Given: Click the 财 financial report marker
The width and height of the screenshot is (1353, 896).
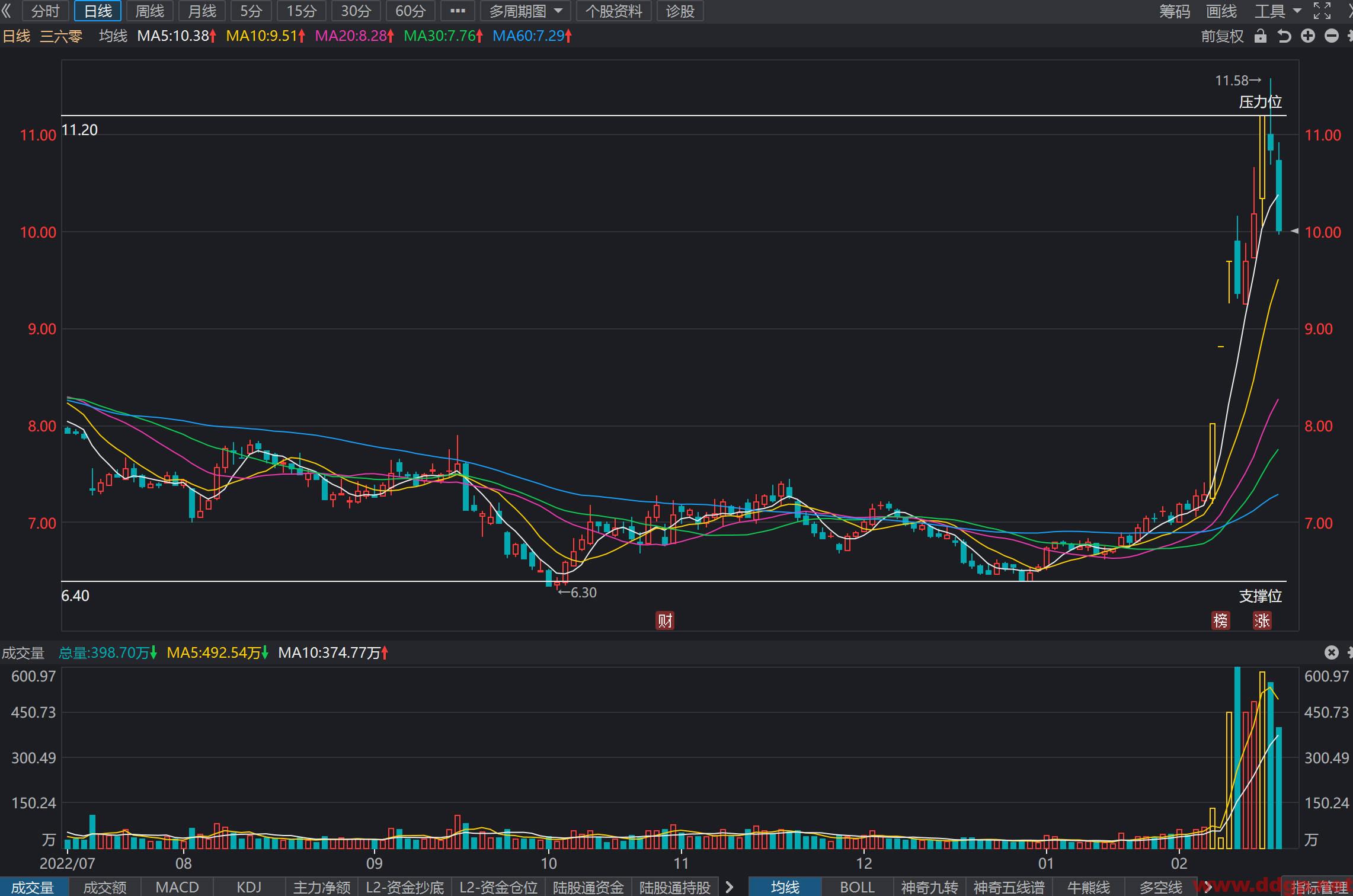Looking at the screenshot, I should click(665, 620).
